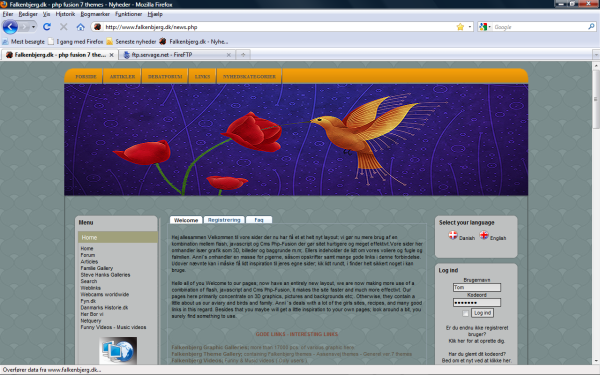Image resolution: width=600 pixels, height=375 pixels.
Task: Open the Search link in the Menu
Action: [89, 281]
